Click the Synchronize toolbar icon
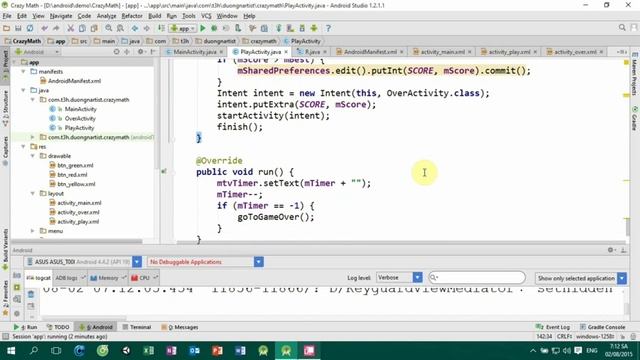Viewport: 640px width, 360px height. (x=30, y=28)
